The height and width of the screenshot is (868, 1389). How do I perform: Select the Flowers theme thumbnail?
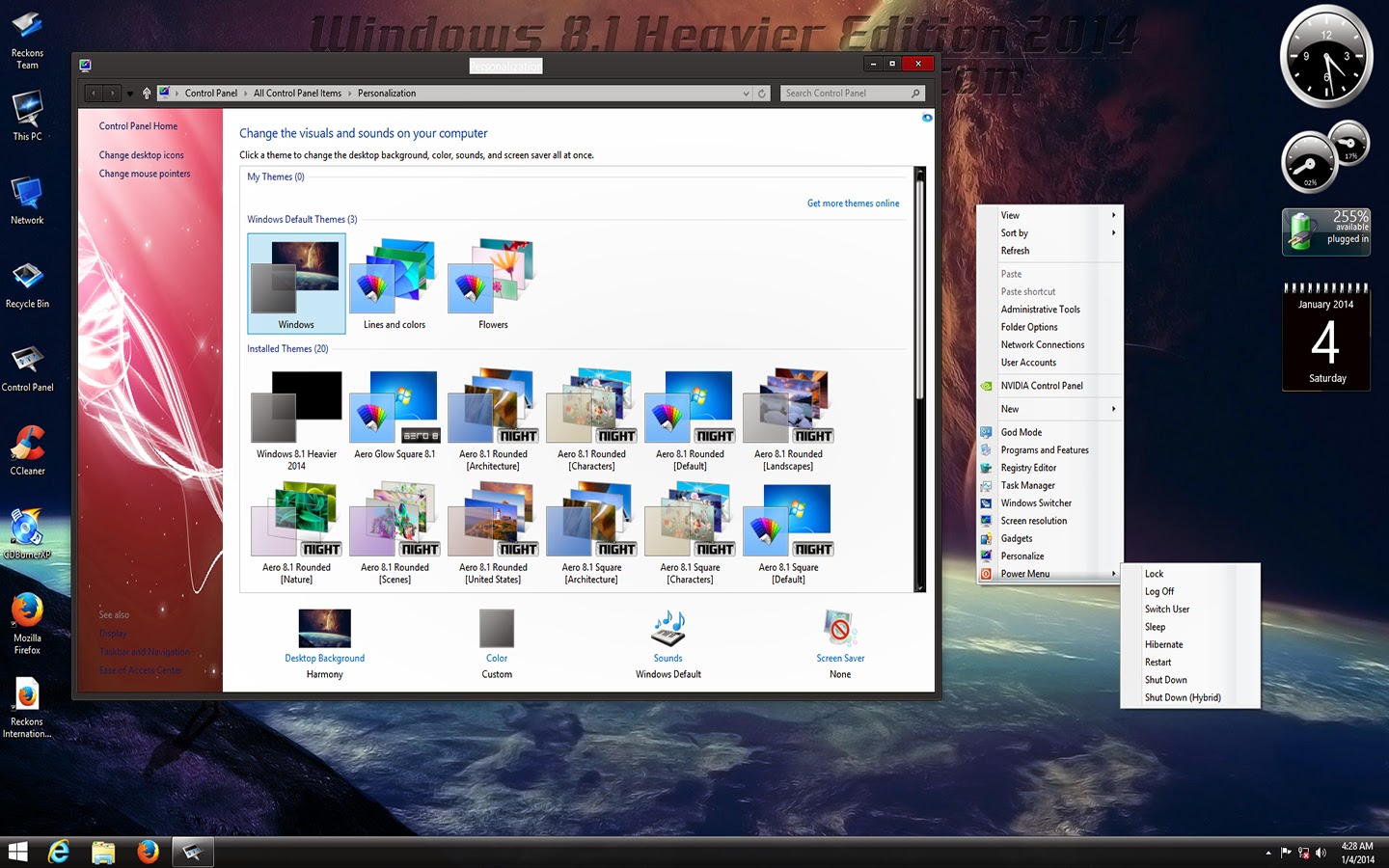point(493,284)
